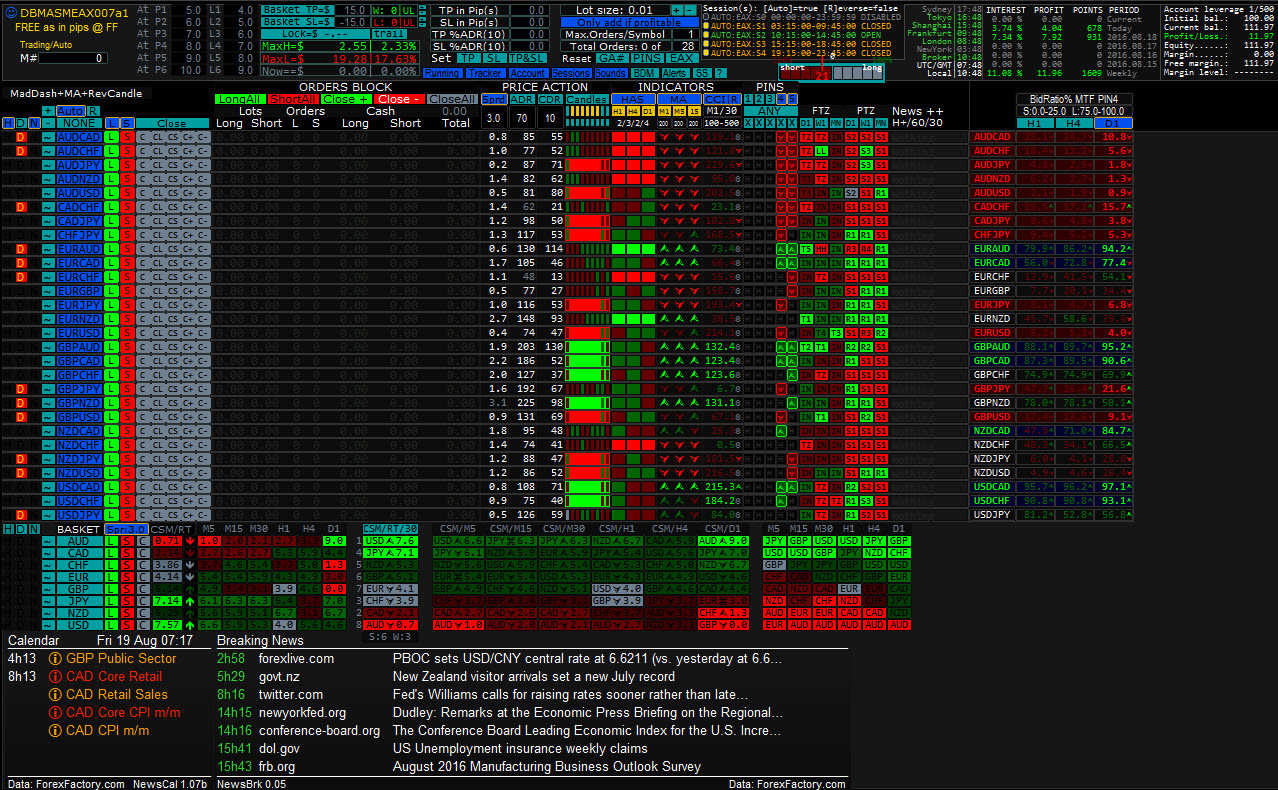This screenshot has width=1278, height=790.
Task: Open the AUDCAD chart via its ~ icon
Action: pos(47,136)
